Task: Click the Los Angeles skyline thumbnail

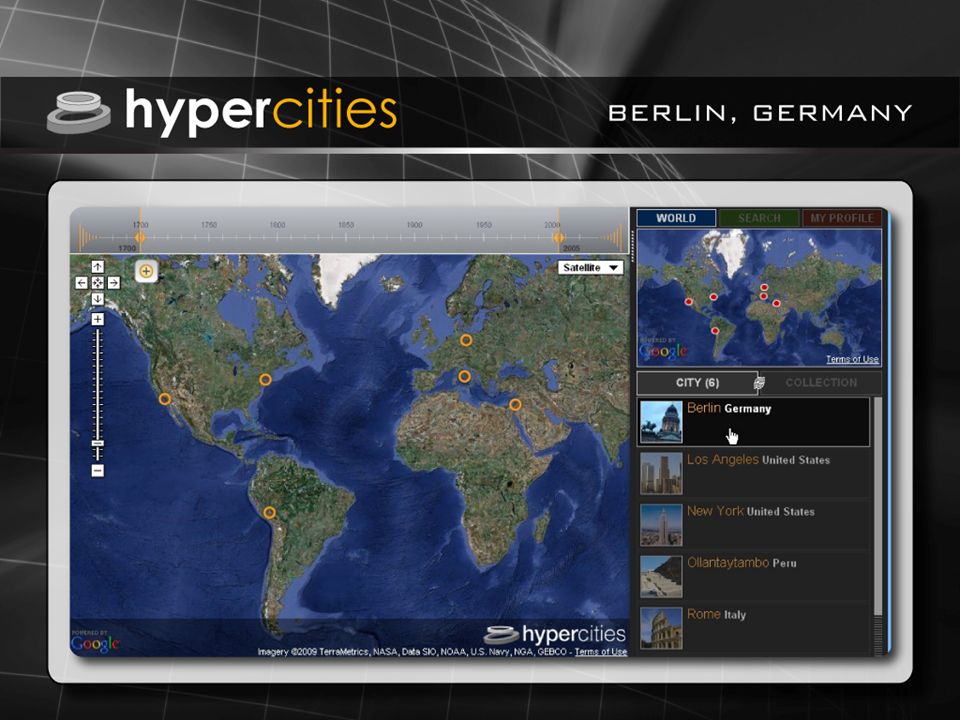Action: pyautogui.click(x=661, y=473)
